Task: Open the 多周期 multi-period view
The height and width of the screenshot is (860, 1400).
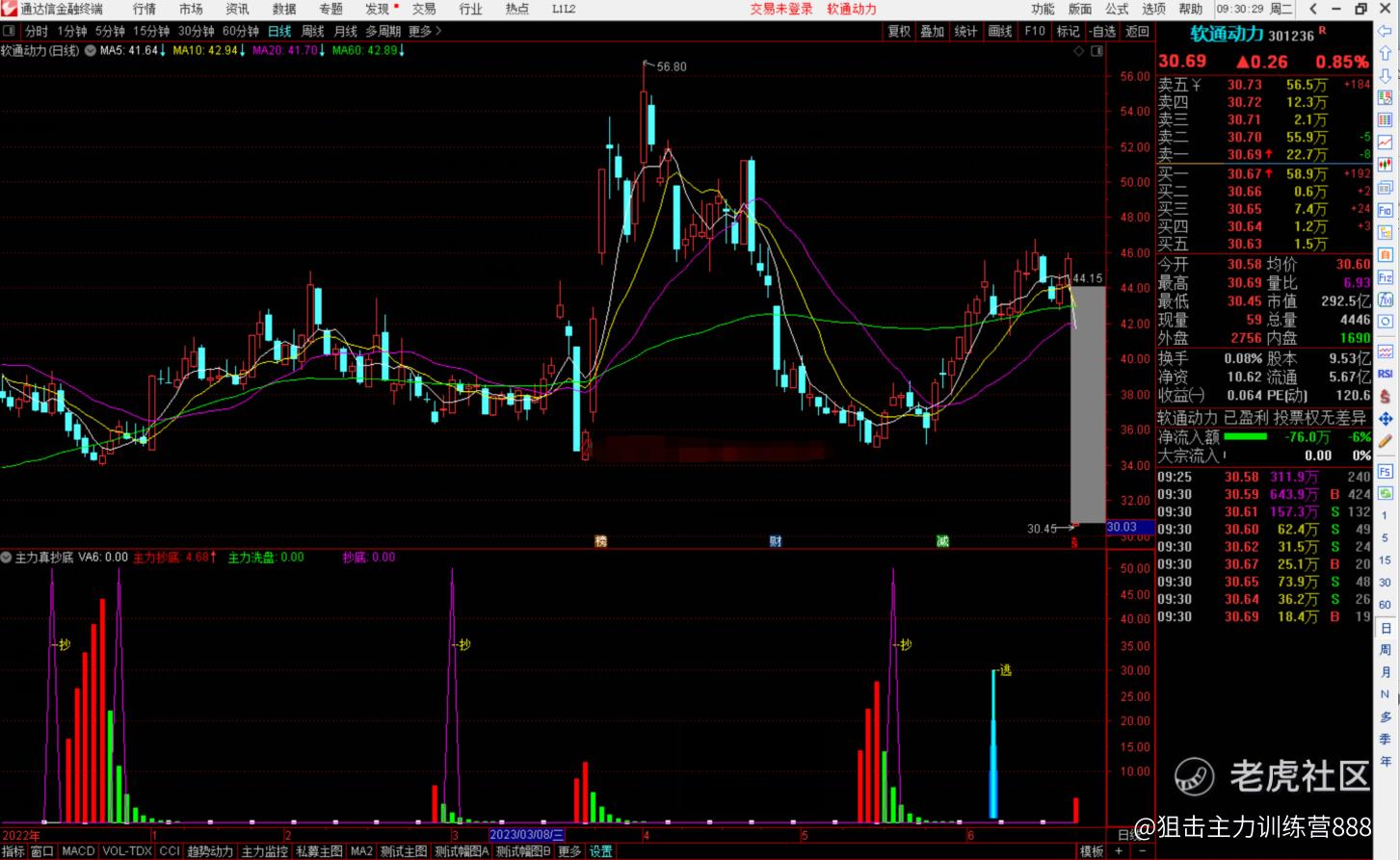Action: coord(383,31)
